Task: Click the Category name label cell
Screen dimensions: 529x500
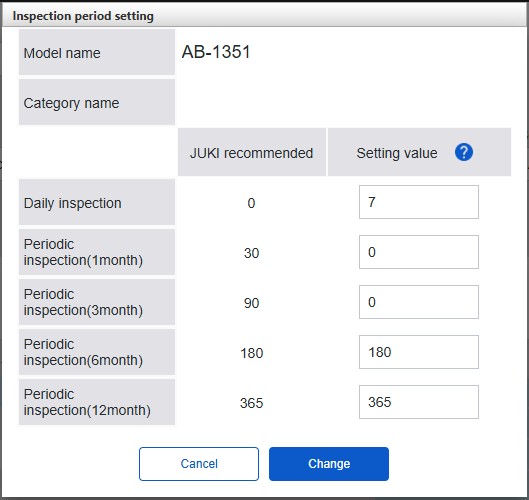Action: click(x=97, y=102)
